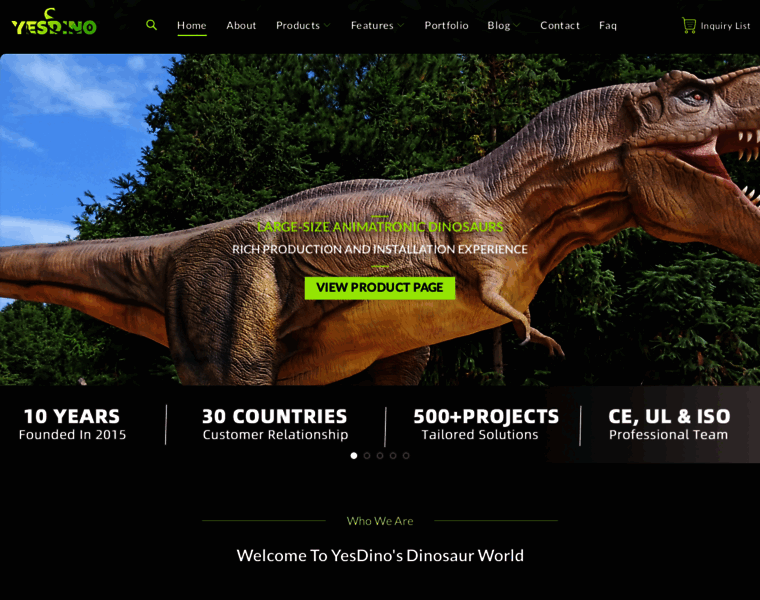The image size is (760, 600).
Task: Open the search magnifier icon
Action: coord(152,25)
